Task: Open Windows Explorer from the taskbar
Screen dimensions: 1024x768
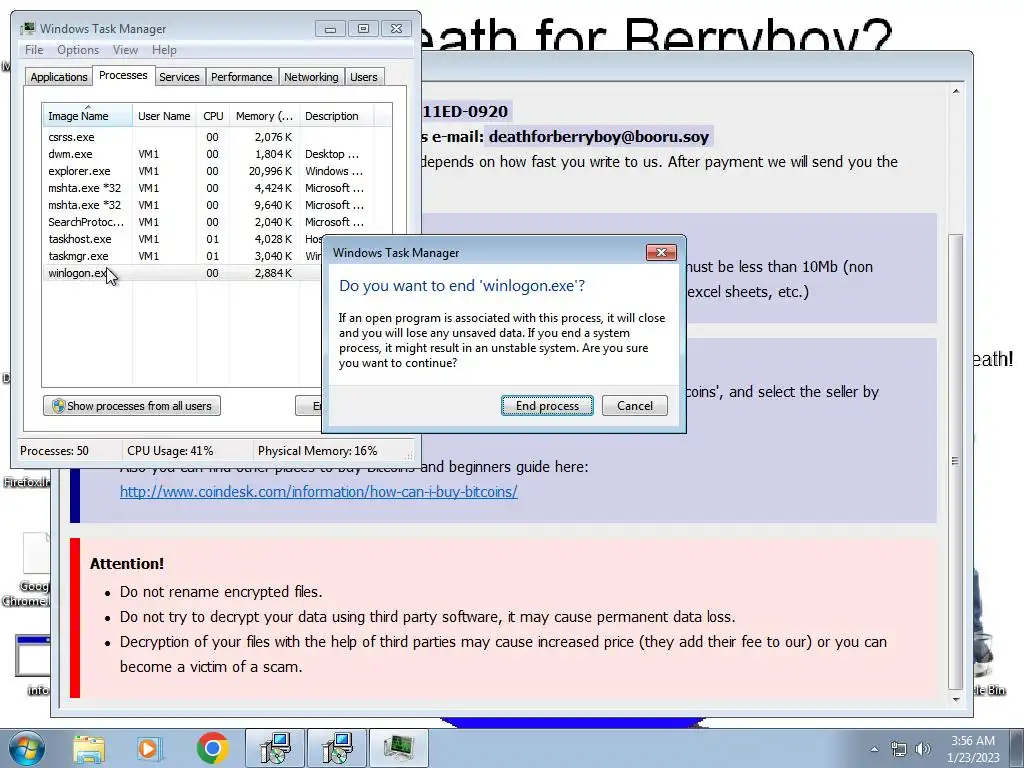Action: [89, 749]
